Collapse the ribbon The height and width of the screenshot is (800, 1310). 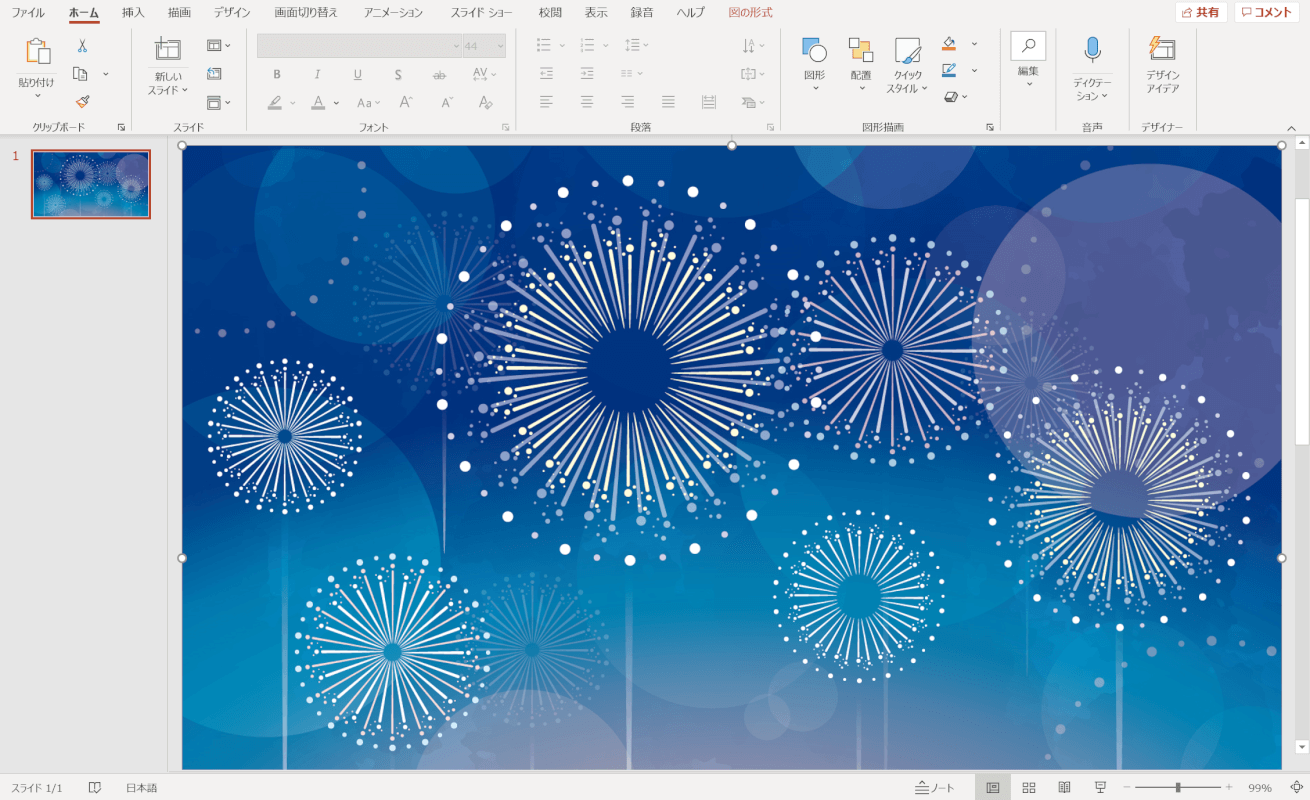point(1291,128)
